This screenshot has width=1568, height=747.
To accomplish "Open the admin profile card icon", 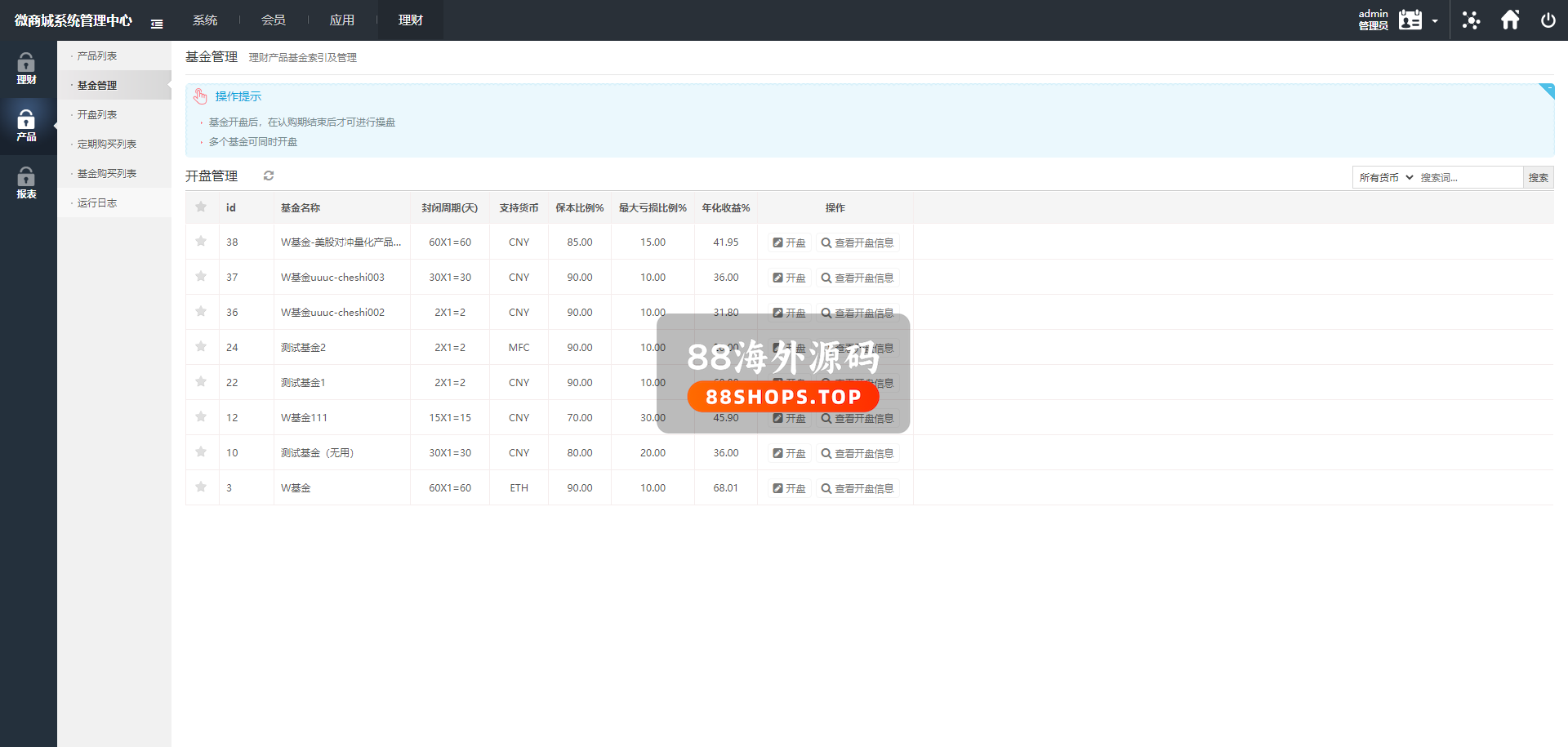I will pyautogui.click(x=1410, y=20).
